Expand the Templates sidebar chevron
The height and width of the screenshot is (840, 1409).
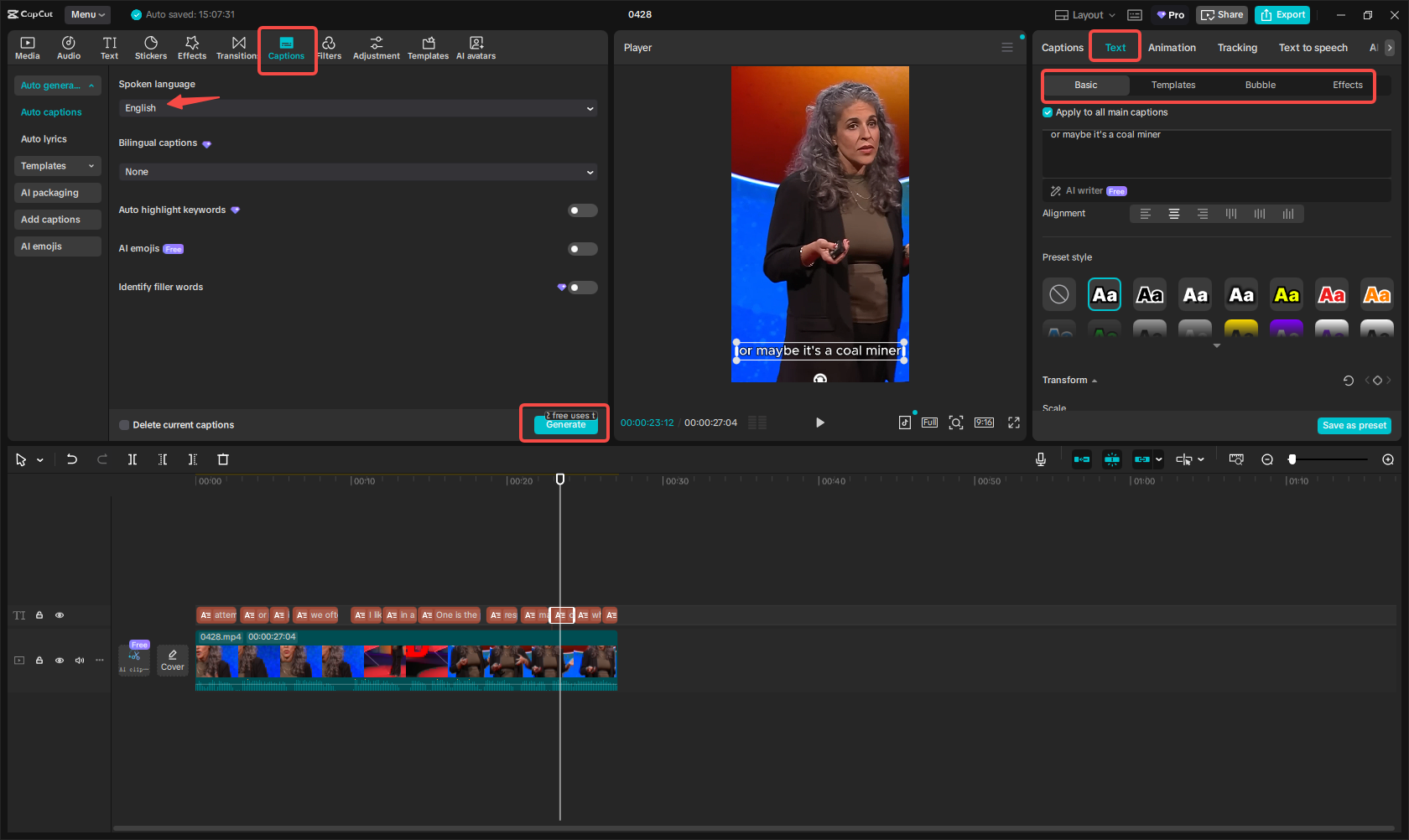coord(90,165)
